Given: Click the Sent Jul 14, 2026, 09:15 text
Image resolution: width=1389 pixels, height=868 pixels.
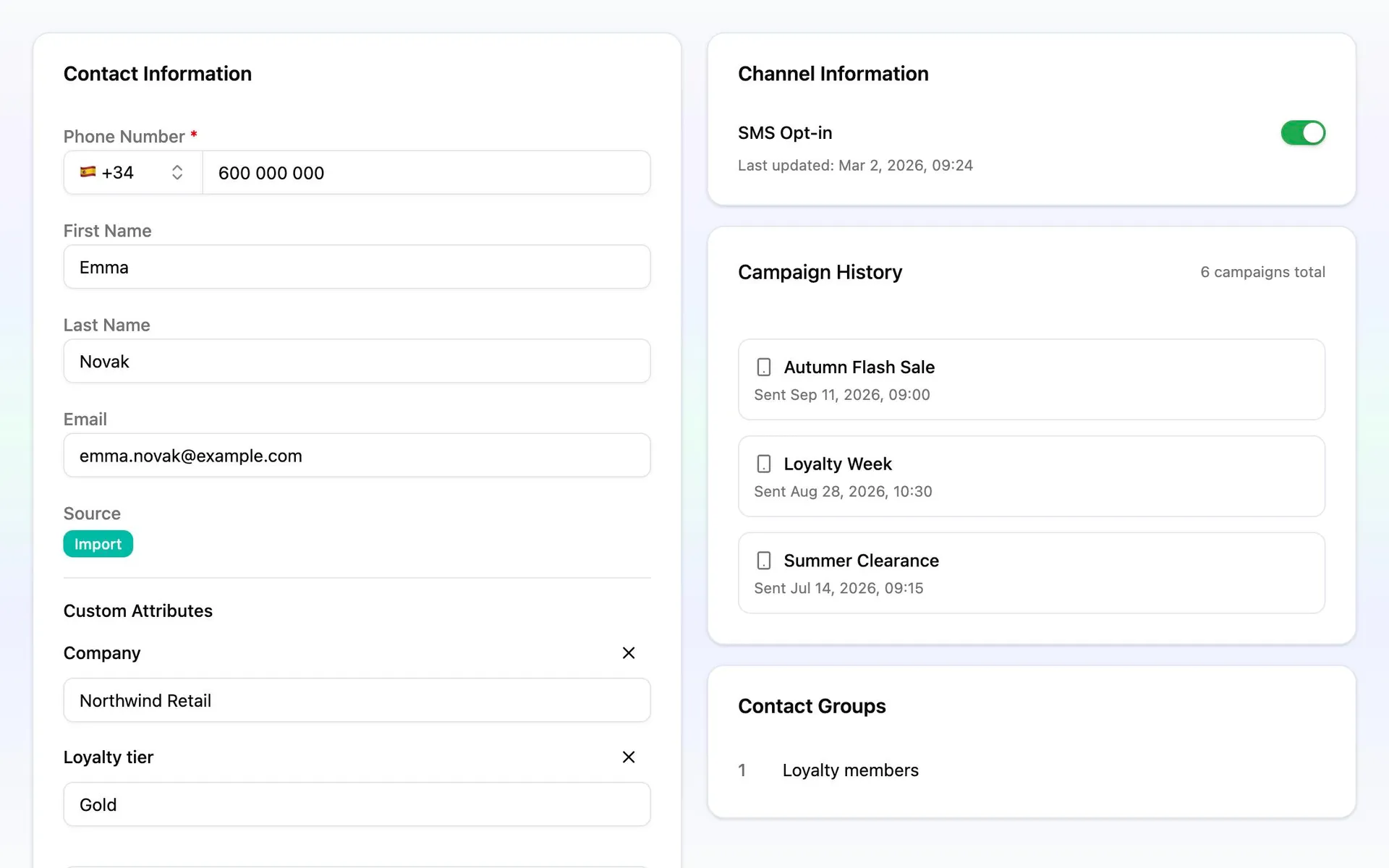Looking at the screenshot, I should (x=838, y=589).
